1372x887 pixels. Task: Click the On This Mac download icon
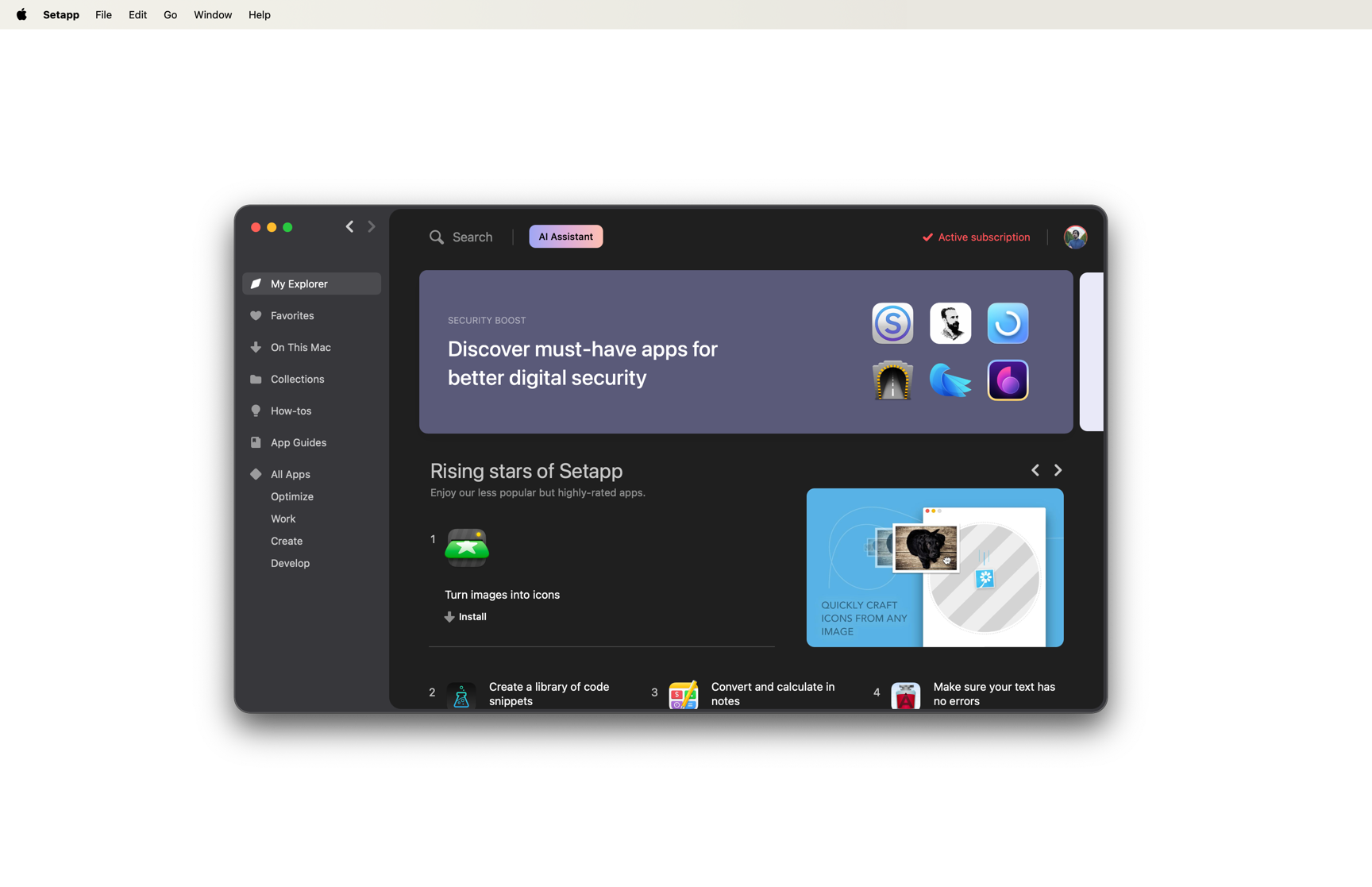pyautogui.click(x=256, y=347)
